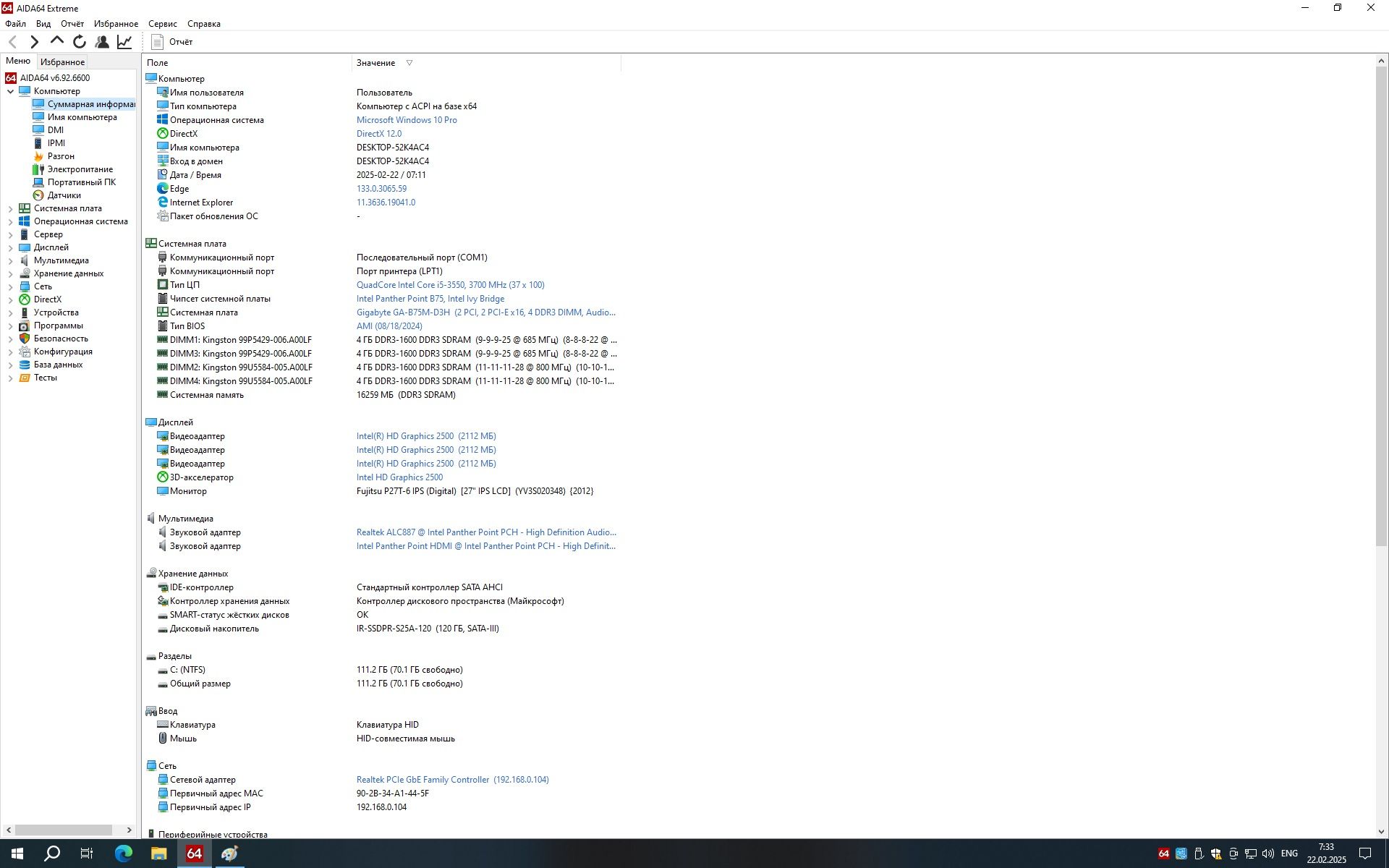Image resolution: width=1389 pixels, height=868 pixels.
Task: Click the volume icon in system tray
Action: pyautogui.click(x=1267, y=854)
